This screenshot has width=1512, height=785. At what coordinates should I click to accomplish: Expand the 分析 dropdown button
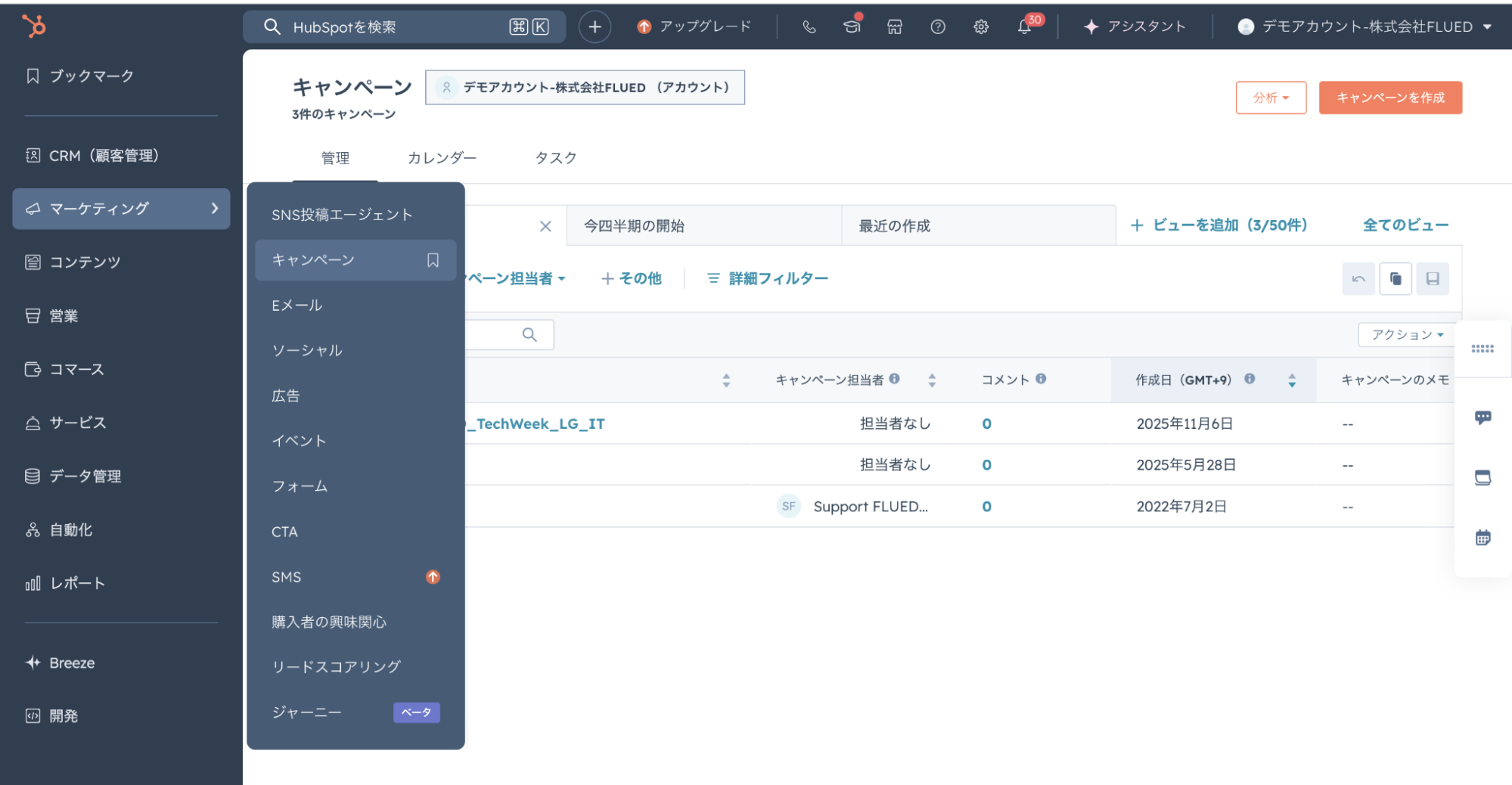pos(1271,98)
